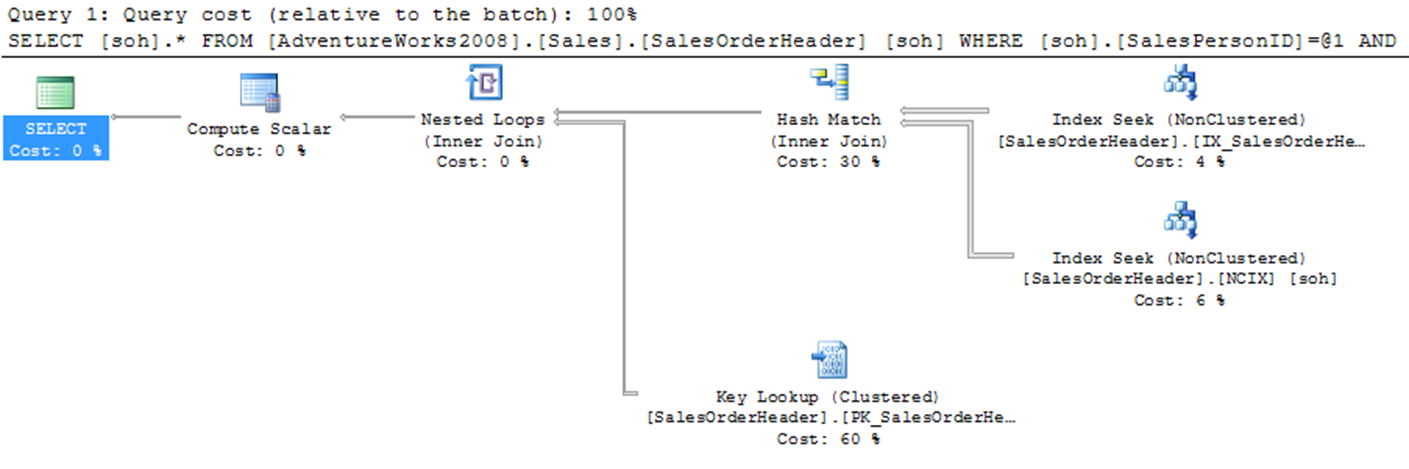
Task: Click the SELECT operator icon
Action: coord(55,93)
